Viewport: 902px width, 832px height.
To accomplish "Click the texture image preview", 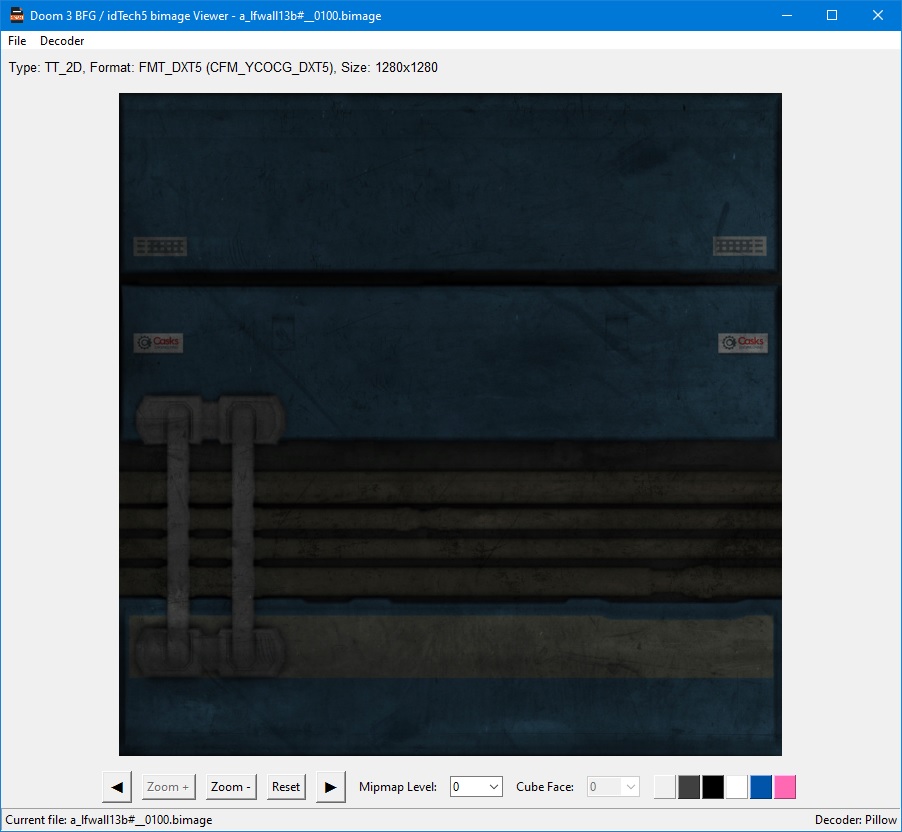I will [x=450, y=425].
